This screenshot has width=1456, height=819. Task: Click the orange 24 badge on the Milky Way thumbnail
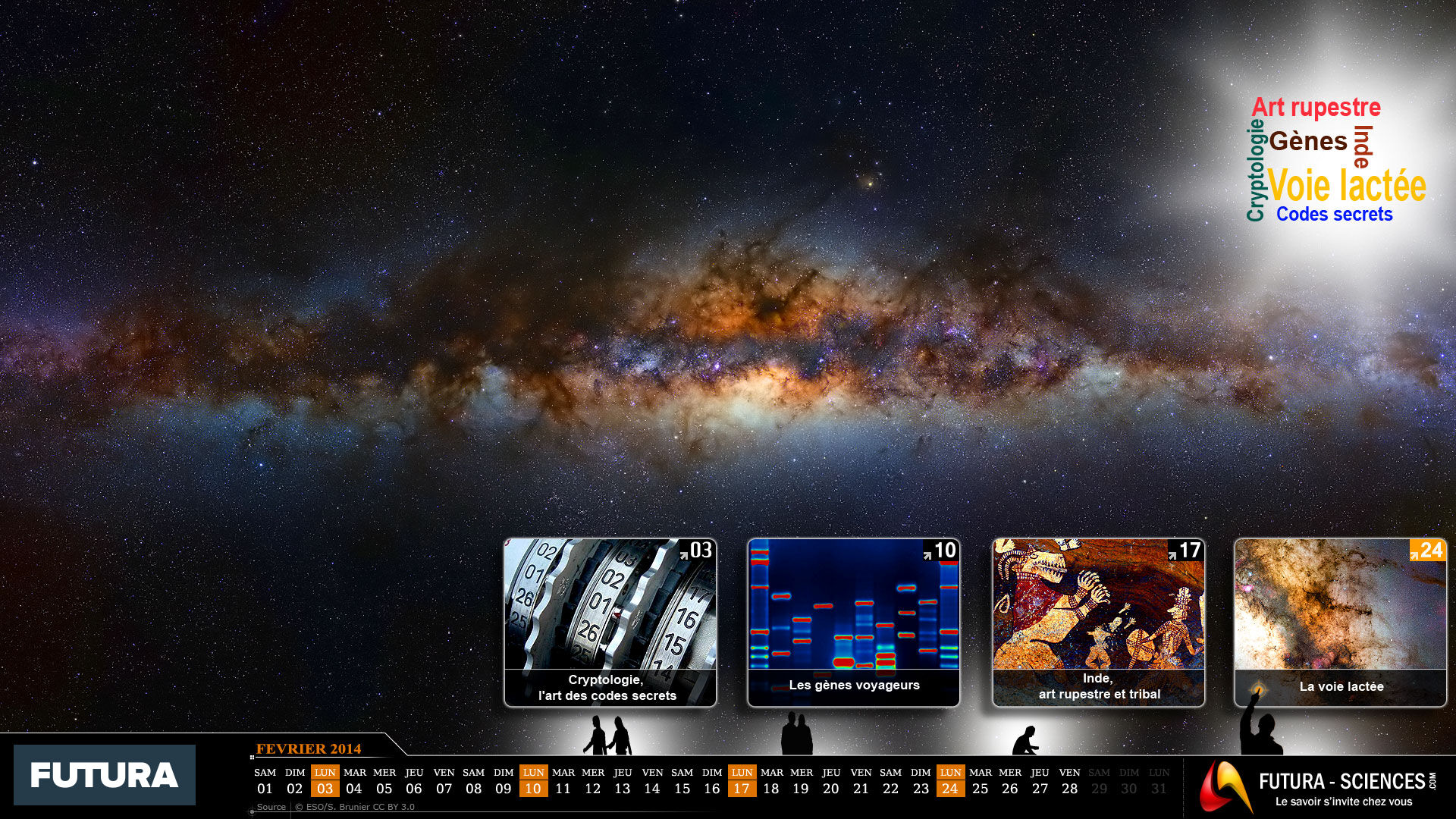point(1428,550)
